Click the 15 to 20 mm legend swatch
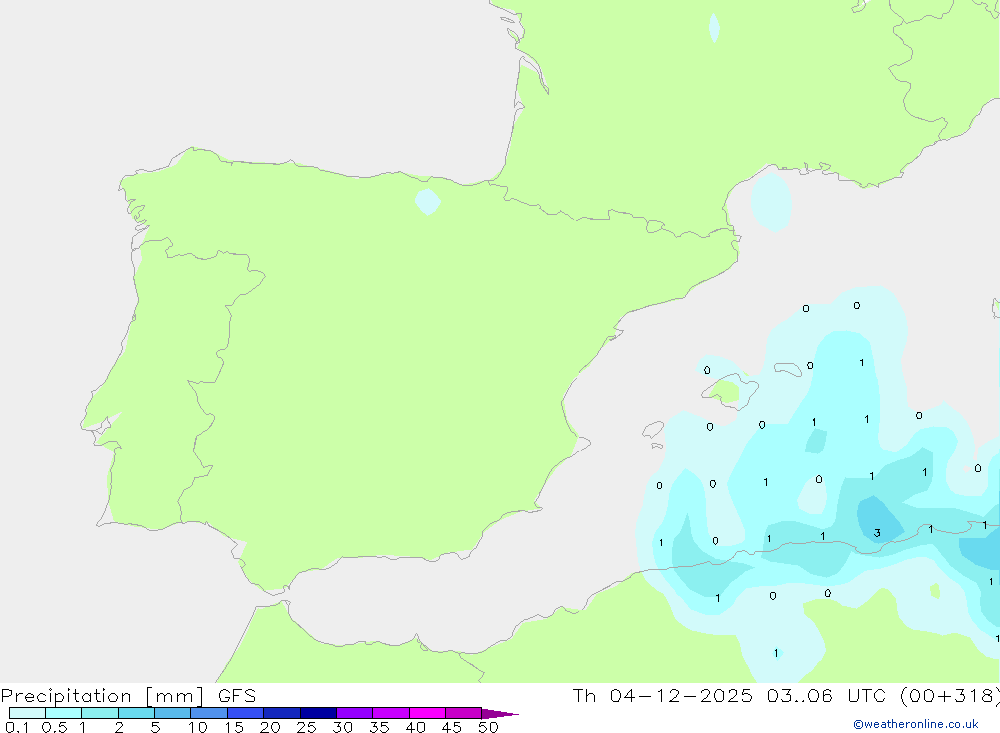Viewport: 1000px width, 733px height. 245,713
